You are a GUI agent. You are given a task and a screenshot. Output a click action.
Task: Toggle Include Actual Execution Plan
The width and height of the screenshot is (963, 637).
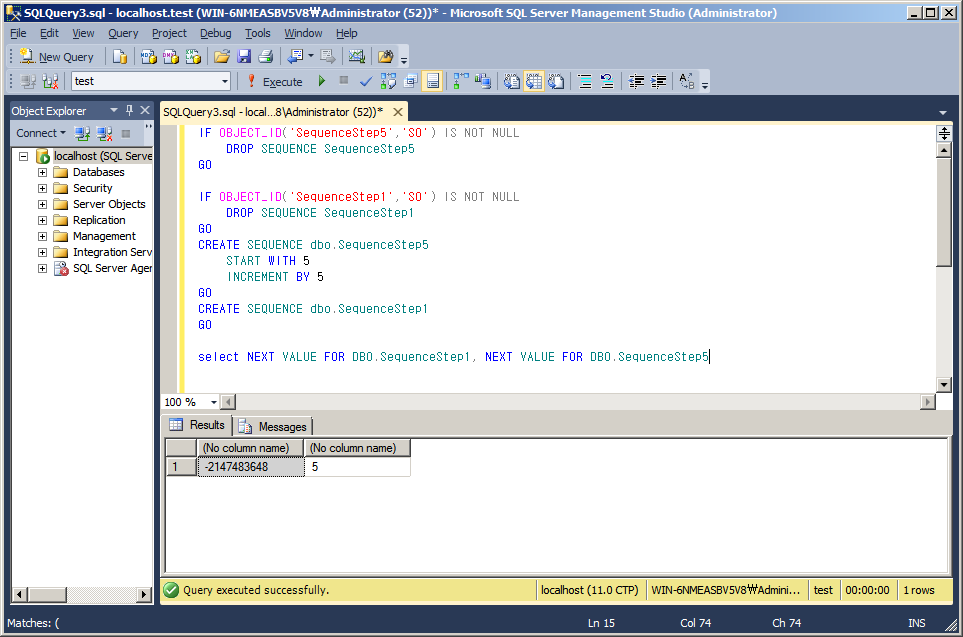(461, 81)
